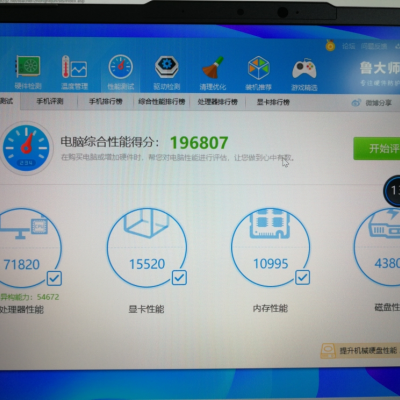Open the 硬件检测 hardware detection icon
The width and height of the screenshot is (400, 400).
tap(28, 66)
